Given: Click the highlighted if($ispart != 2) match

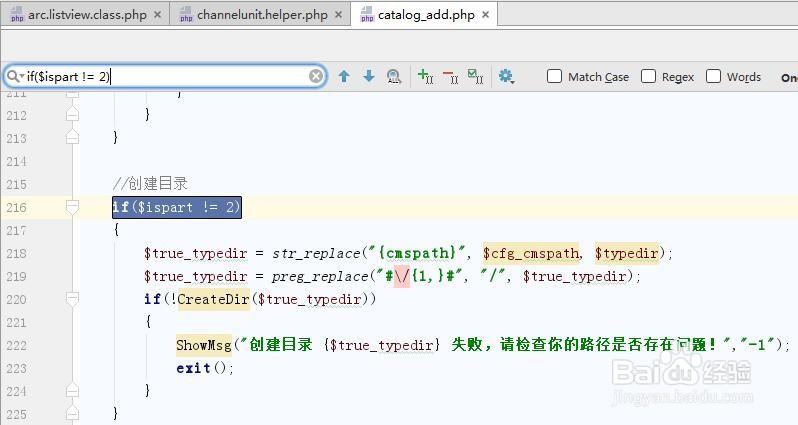Looking at the screenshot, I should 177,207.
